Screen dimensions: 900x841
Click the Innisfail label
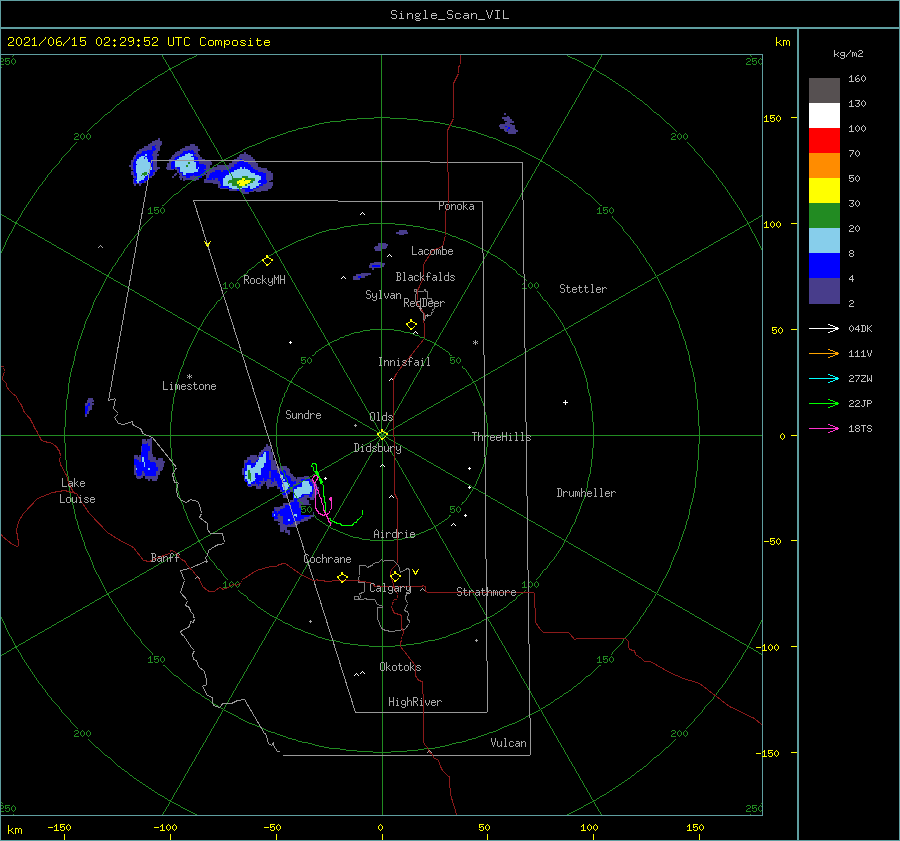pyautogui.click(x=404, y=362)
